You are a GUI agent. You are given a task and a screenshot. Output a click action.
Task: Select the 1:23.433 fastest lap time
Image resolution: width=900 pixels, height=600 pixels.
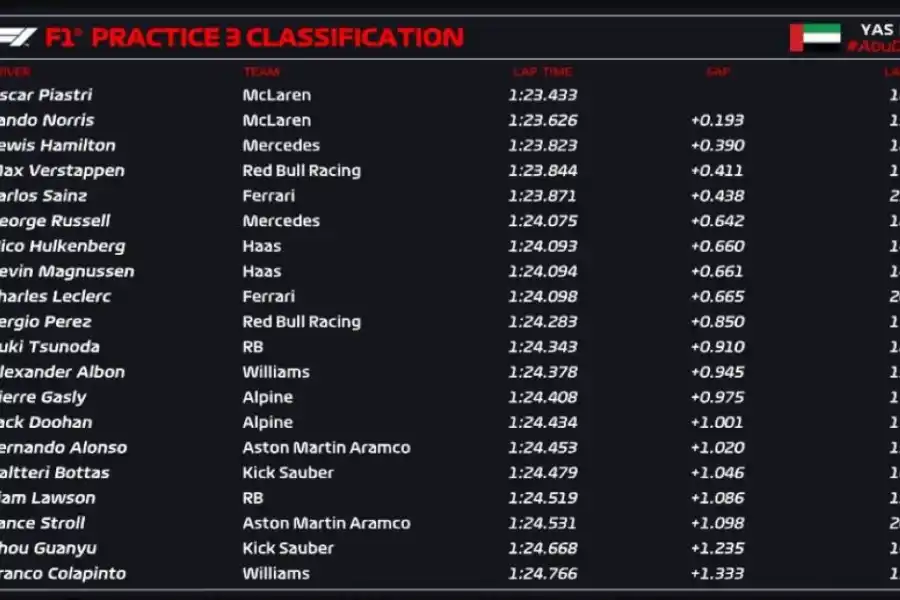coord(542,95)
